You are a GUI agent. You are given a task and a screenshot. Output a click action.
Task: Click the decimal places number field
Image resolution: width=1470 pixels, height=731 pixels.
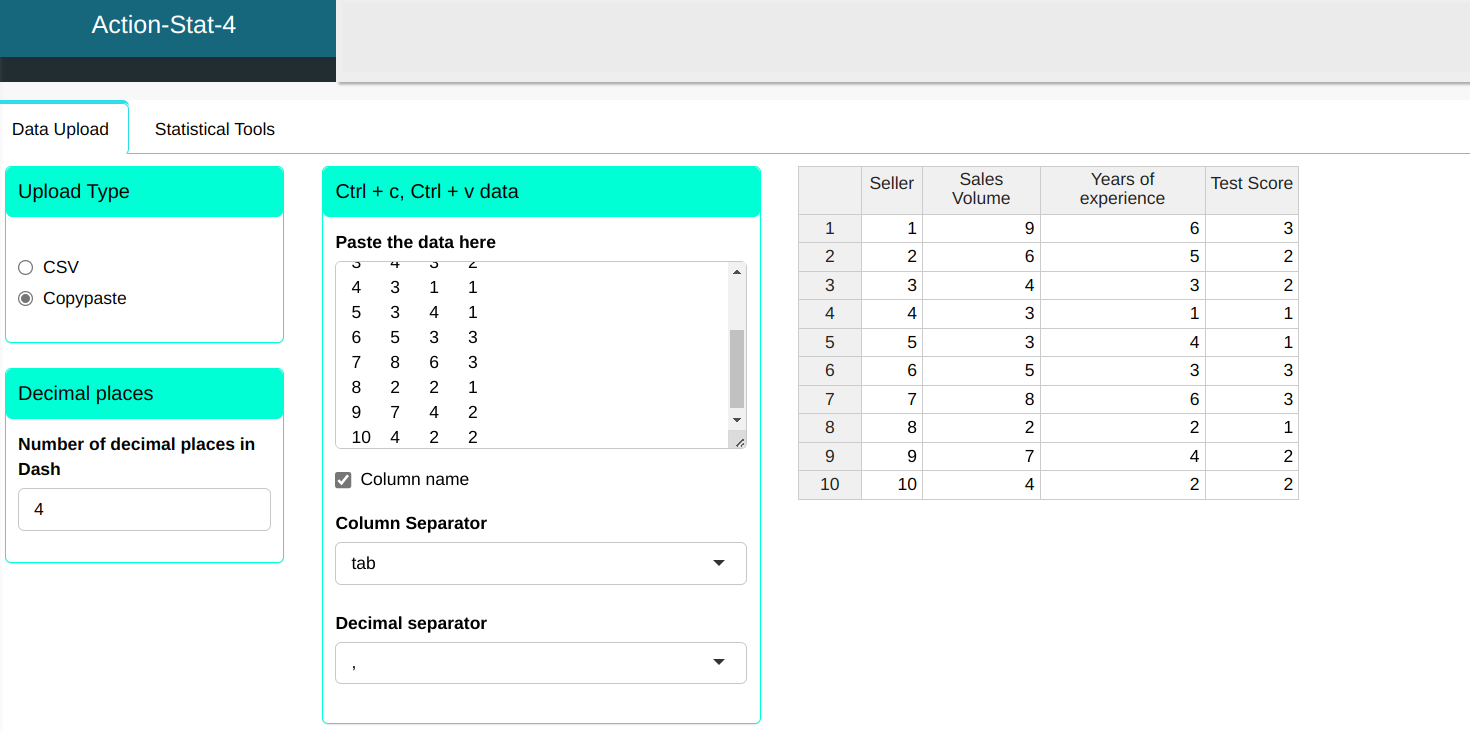[144, 509]
